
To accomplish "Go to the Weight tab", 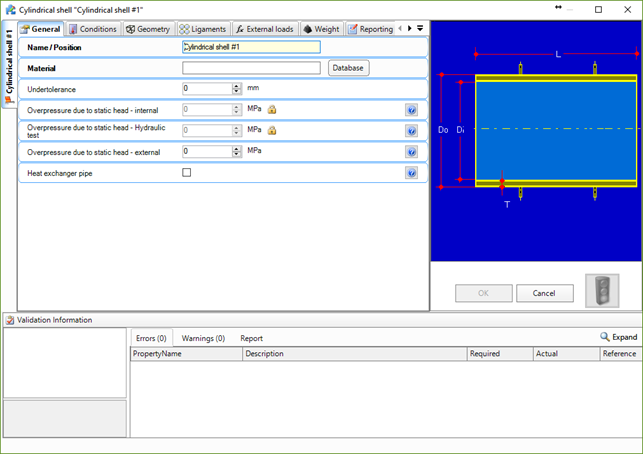I will point(322,29).
